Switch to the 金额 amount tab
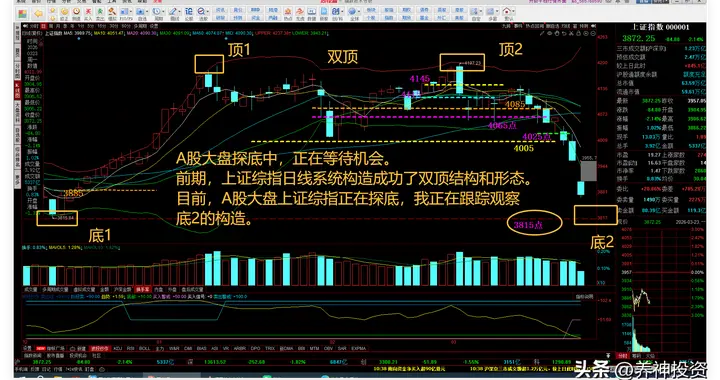The width and height of the screenshot is (720, 380). 104,290
